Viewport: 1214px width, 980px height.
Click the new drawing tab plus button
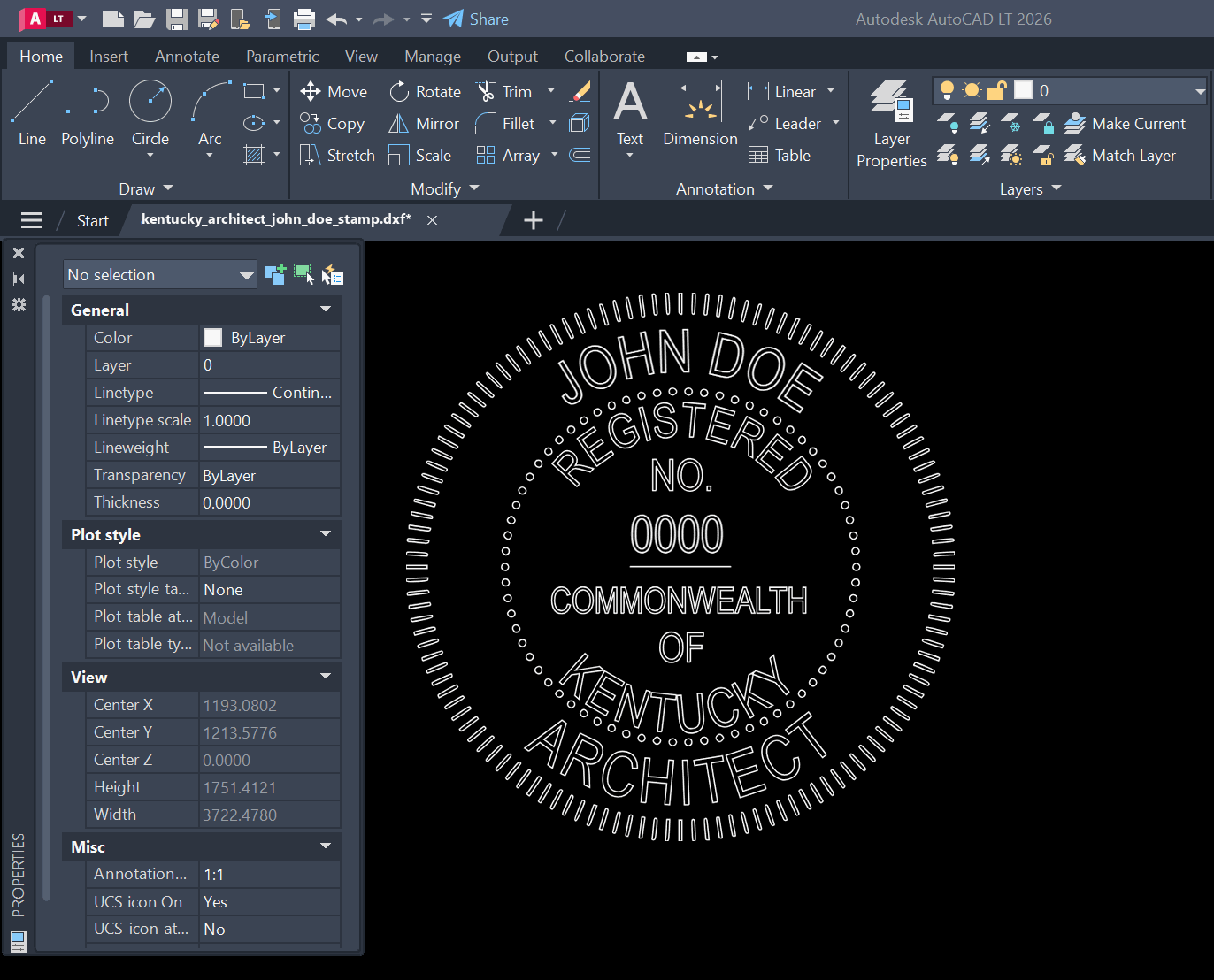tap(534, 220)
